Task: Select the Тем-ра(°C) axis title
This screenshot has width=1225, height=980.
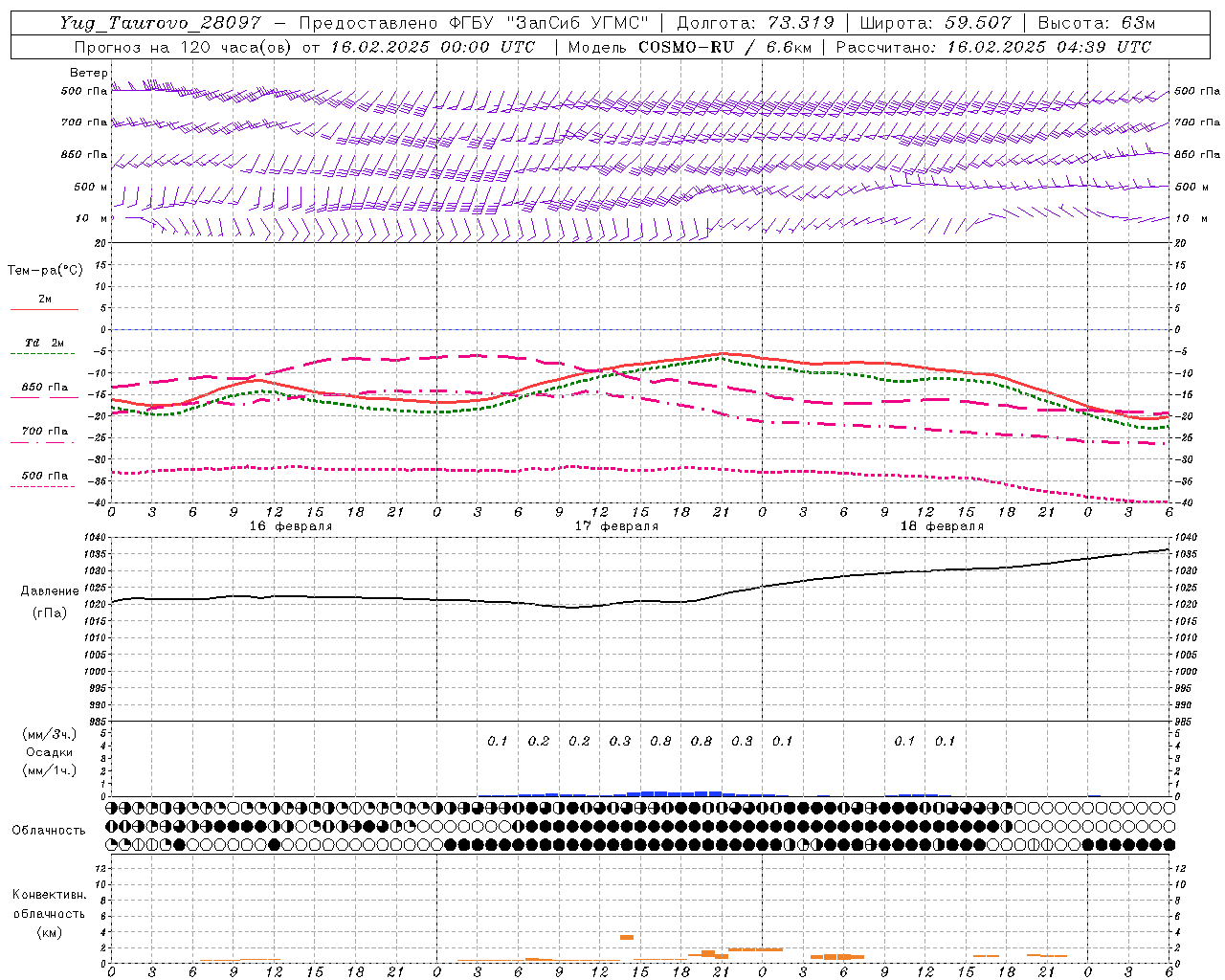Action: pos(45,271)
